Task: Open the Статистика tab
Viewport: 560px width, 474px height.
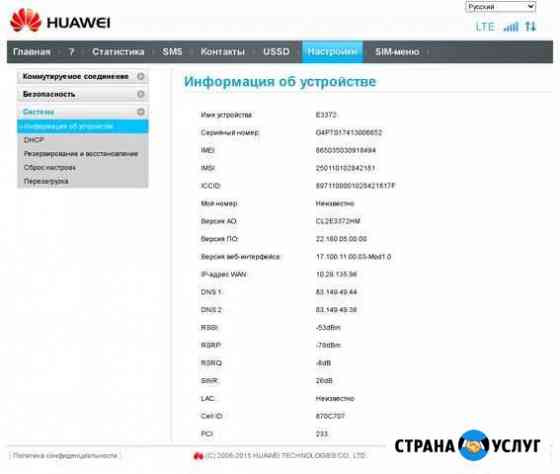Action: 118,52
